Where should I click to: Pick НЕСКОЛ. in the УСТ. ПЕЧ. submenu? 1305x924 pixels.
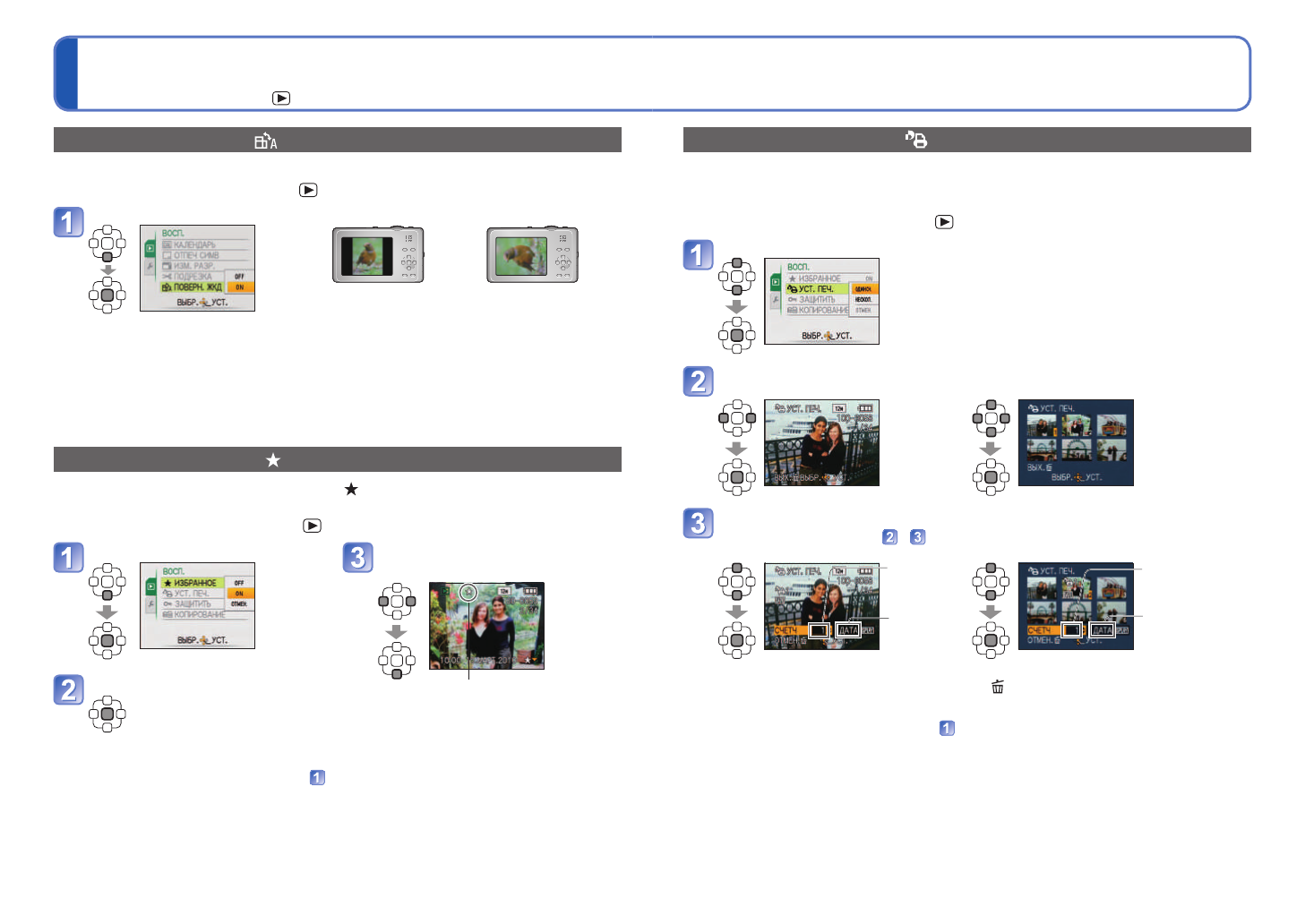(863, 300)
